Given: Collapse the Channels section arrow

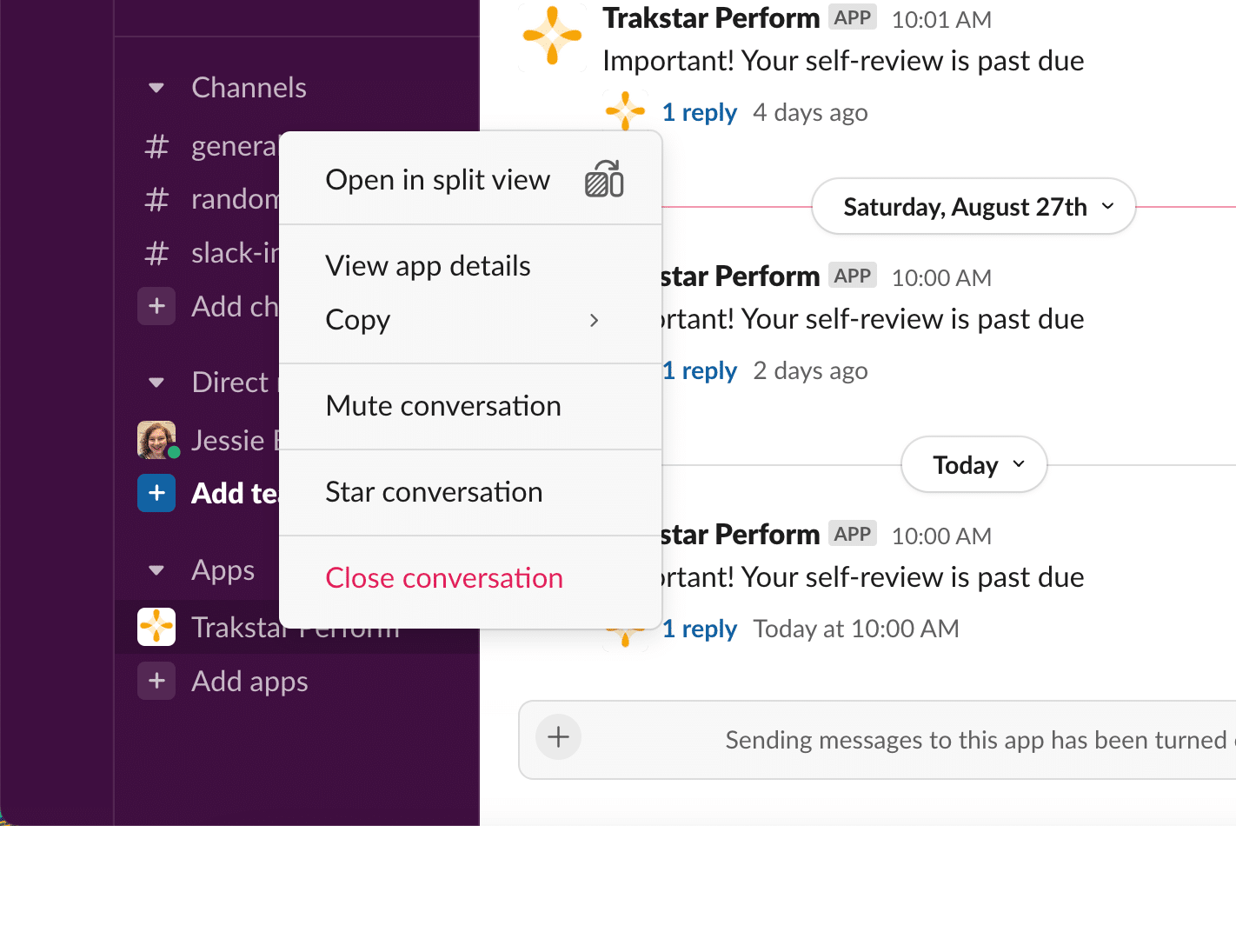Looking at the screenshot, I should click(x=156, y=88).
